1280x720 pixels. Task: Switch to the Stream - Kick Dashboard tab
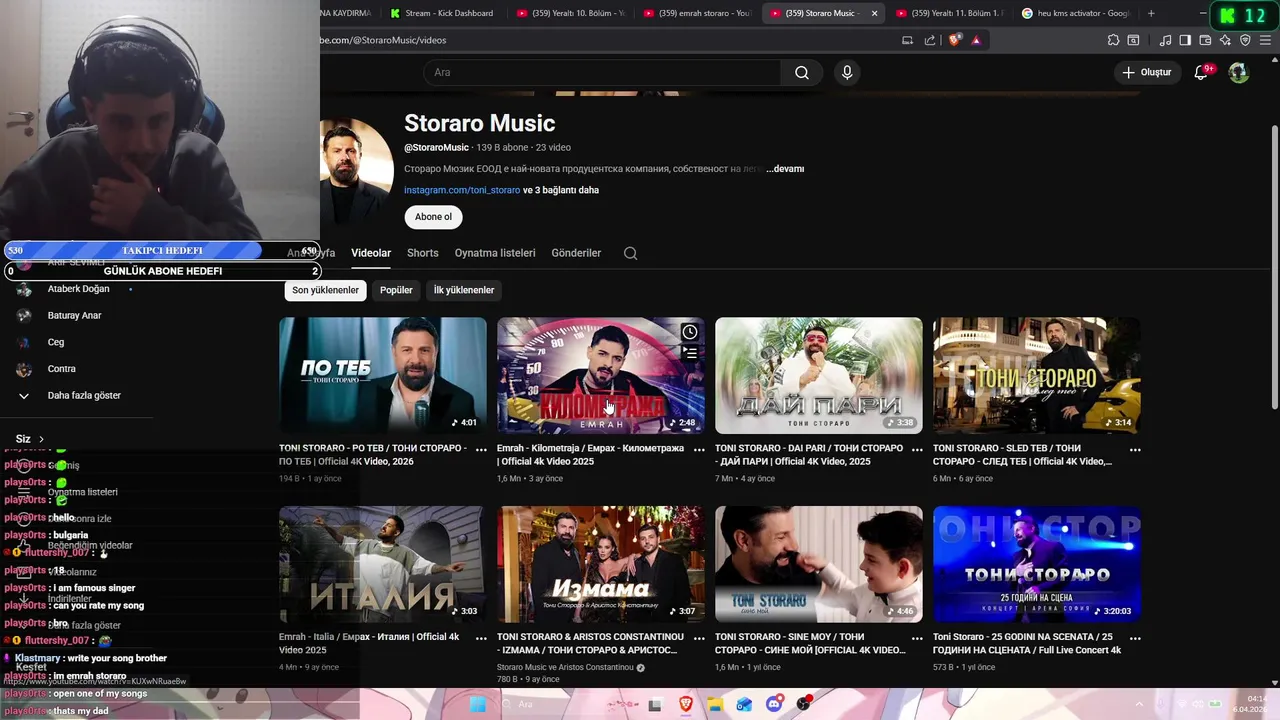pyautogui.click(x=441, y=13)
